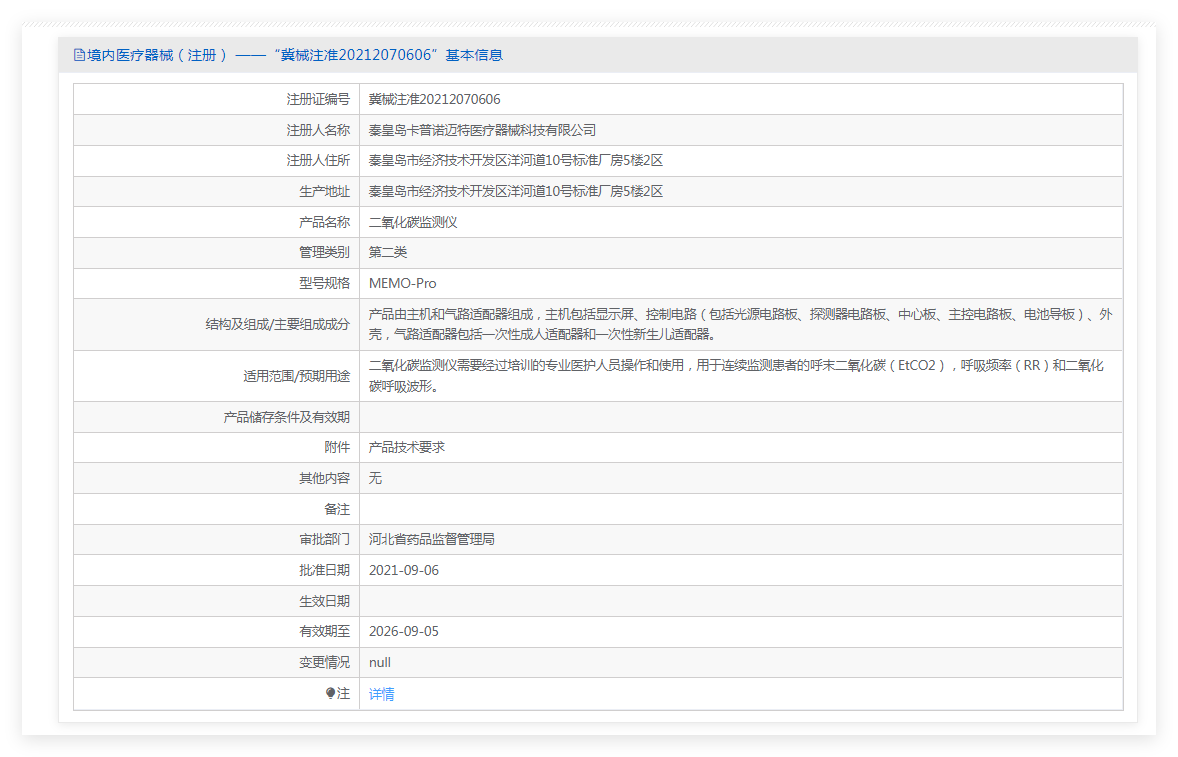Click the document icon beside the header title
The width and height of the screenshot is (1178, 757).
tap(79, 55)
